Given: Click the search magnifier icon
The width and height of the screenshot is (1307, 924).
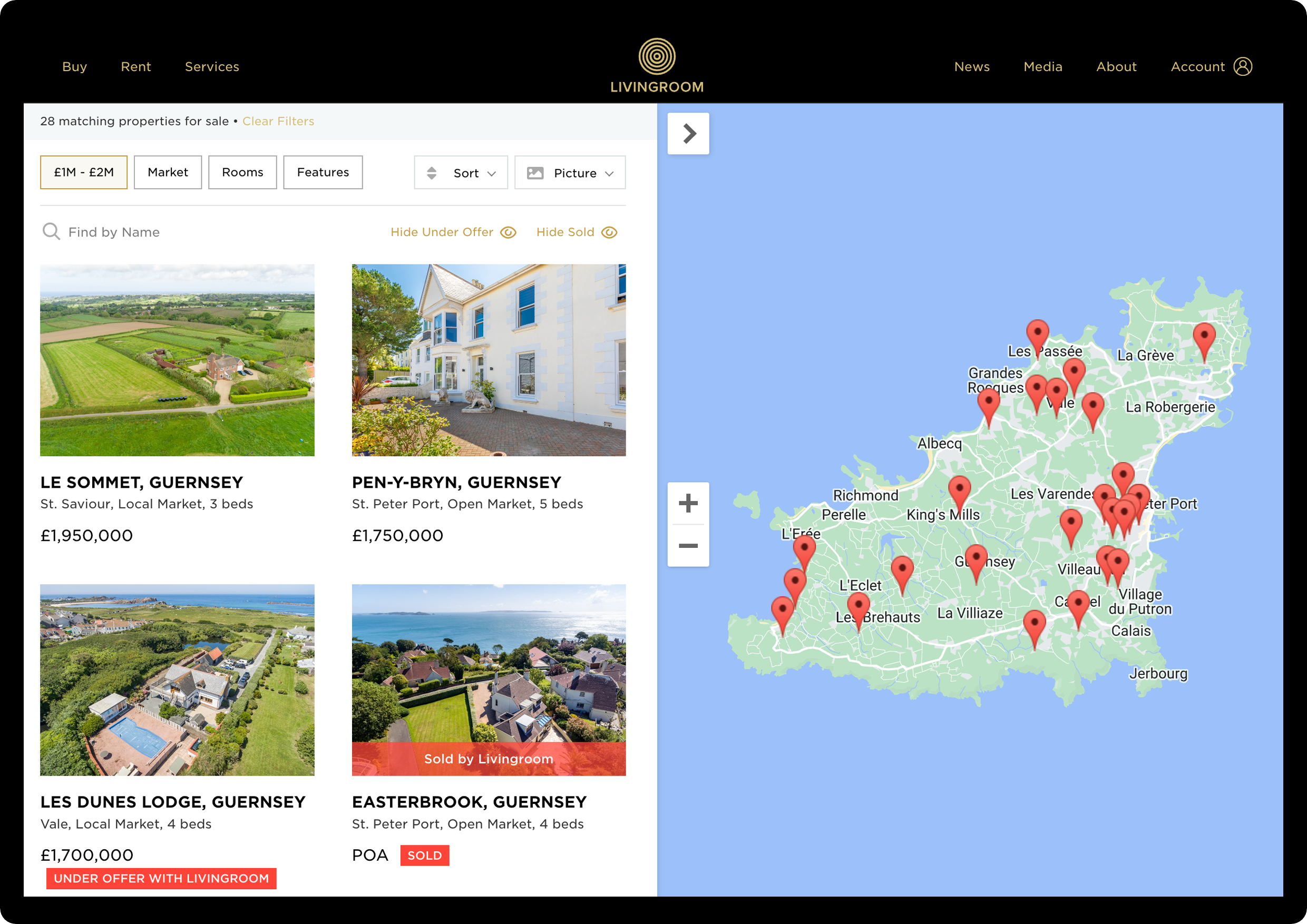Looking at the screenshot, I should 51,232.
